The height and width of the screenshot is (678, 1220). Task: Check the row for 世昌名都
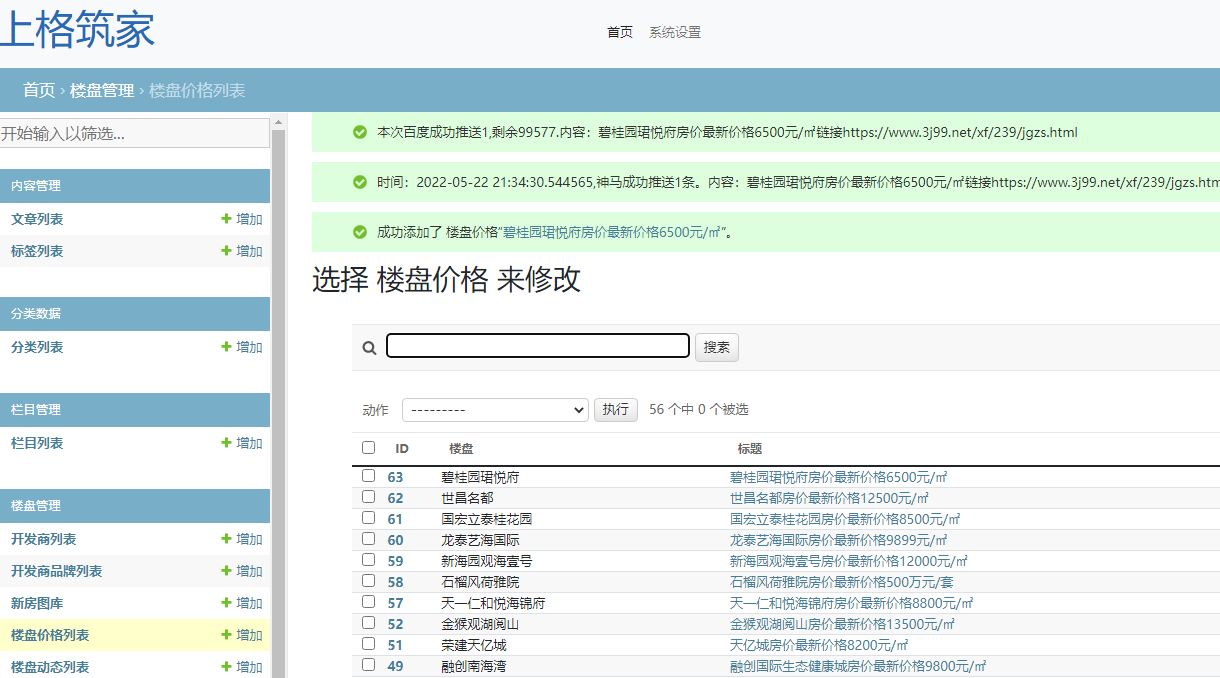point(369,497)
